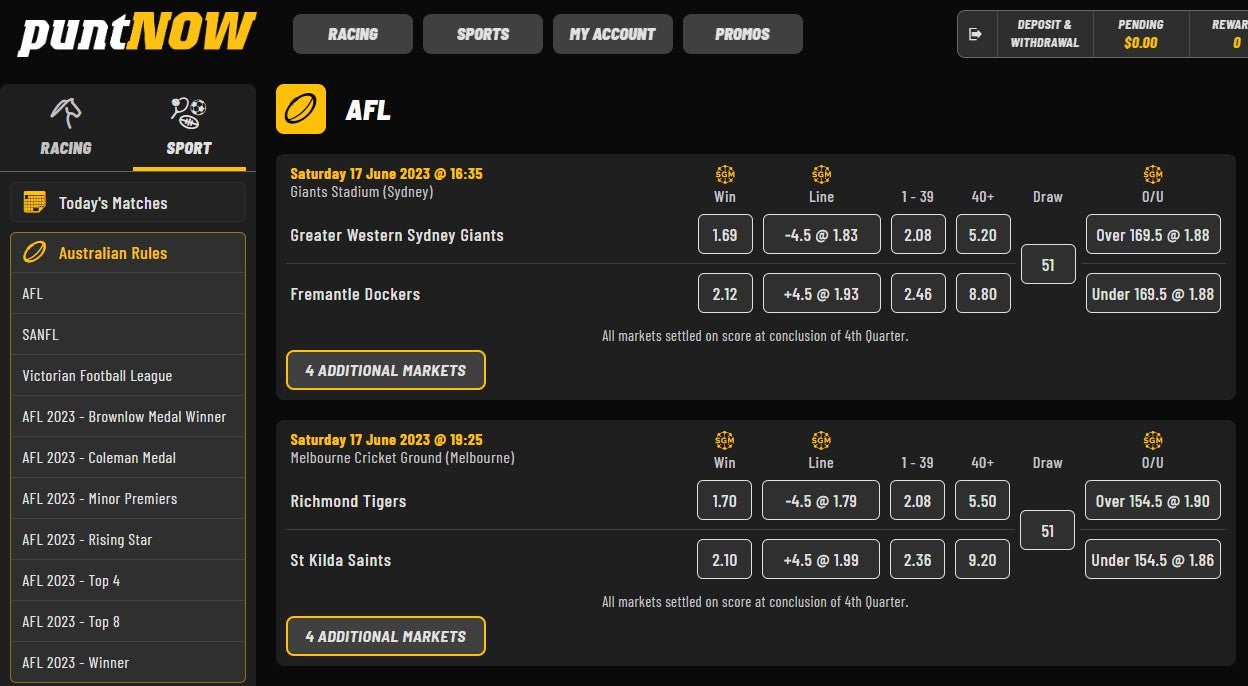Click Greater Western Sydney Giants team name
1248x686 pixels.
(397, 235)
